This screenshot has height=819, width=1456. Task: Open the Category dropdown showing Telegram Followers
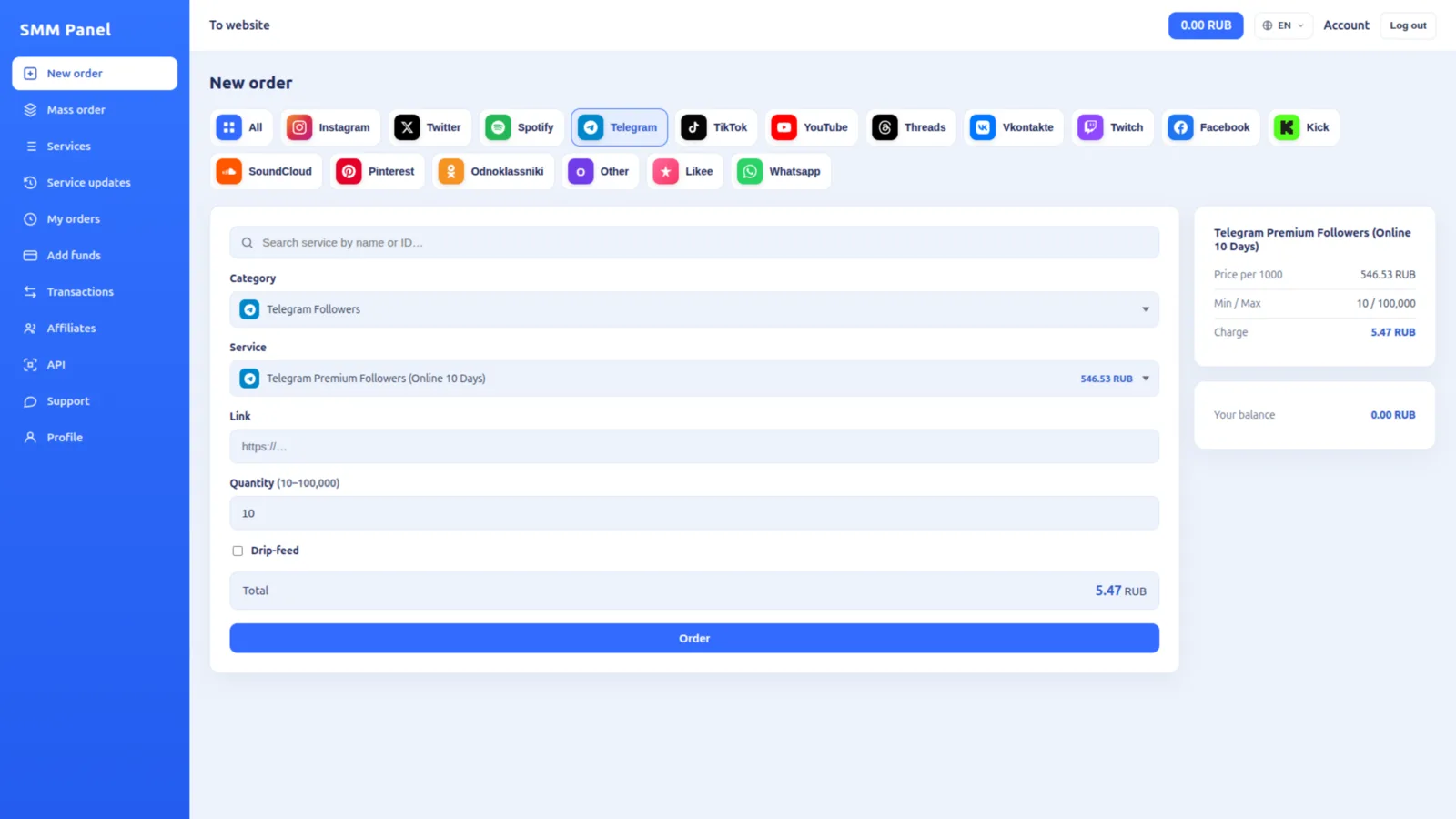click(694, 309)
